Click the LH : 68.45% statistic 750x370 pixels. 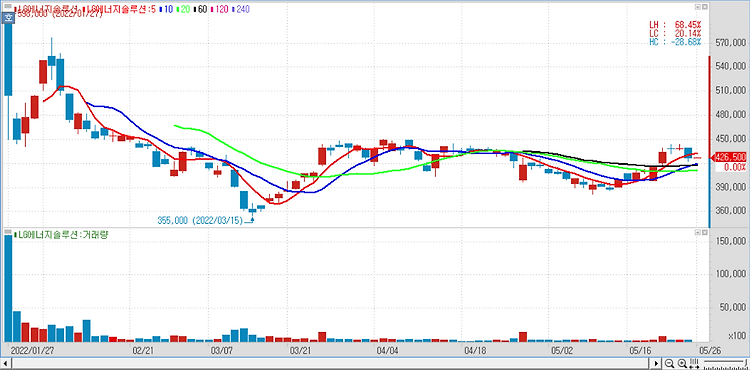(675, 24)
